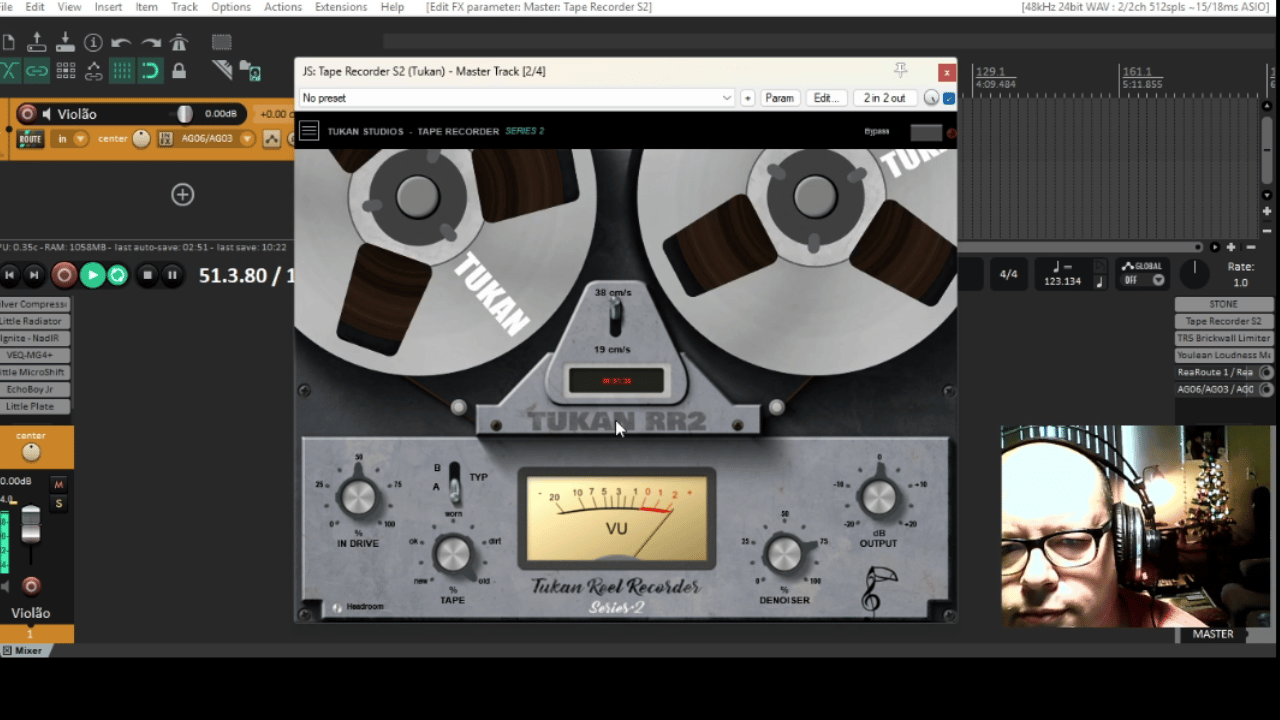Viewport: 1280px width, 720px height.
Task: Open ROUTE button on Violão track
Action: [30, 139]
